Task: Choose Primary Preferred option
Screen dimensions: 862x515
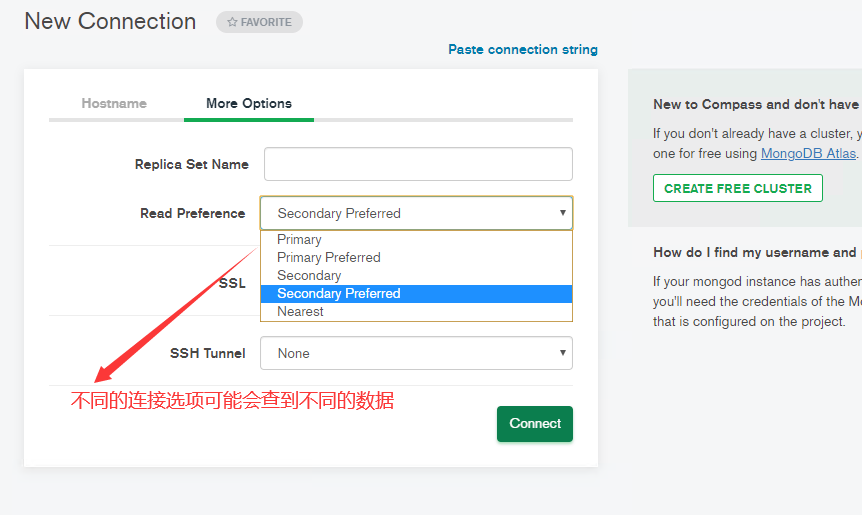Action: [x=329, y=258]
